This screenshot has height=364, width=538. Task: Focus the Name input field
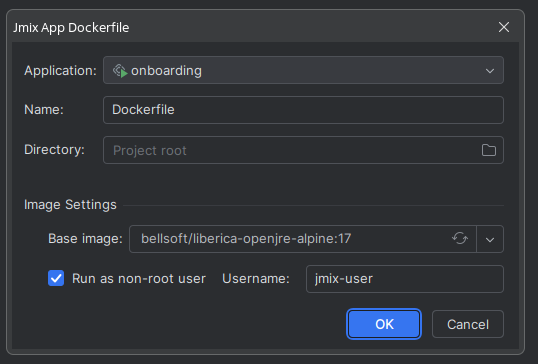click(x=303, y=110)
